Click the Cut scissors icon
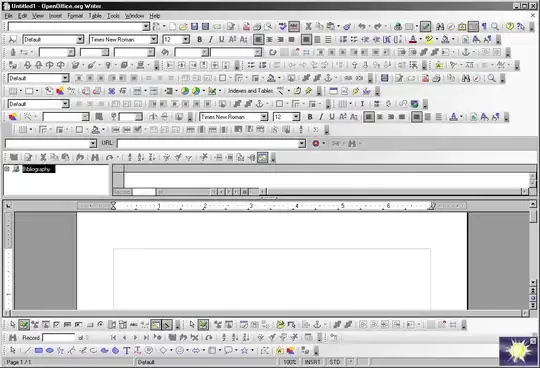 pyautogui.click(x=308, y=27)
